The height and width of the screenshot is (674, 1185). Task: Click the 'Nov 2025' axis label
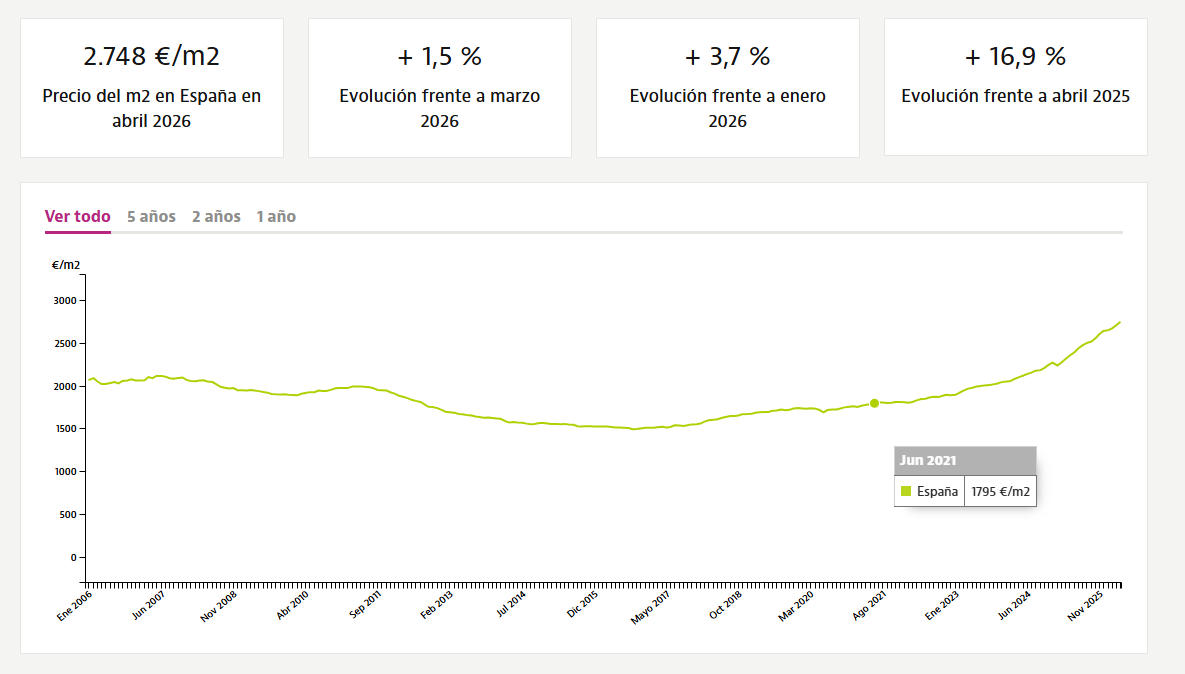coord(1085,606)
